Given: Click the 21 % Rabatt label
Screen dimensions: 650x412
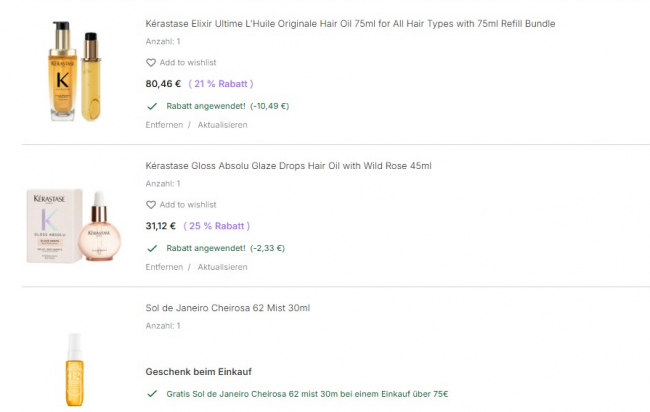Looking at the screenshot, I should click(x=221, y=84).
